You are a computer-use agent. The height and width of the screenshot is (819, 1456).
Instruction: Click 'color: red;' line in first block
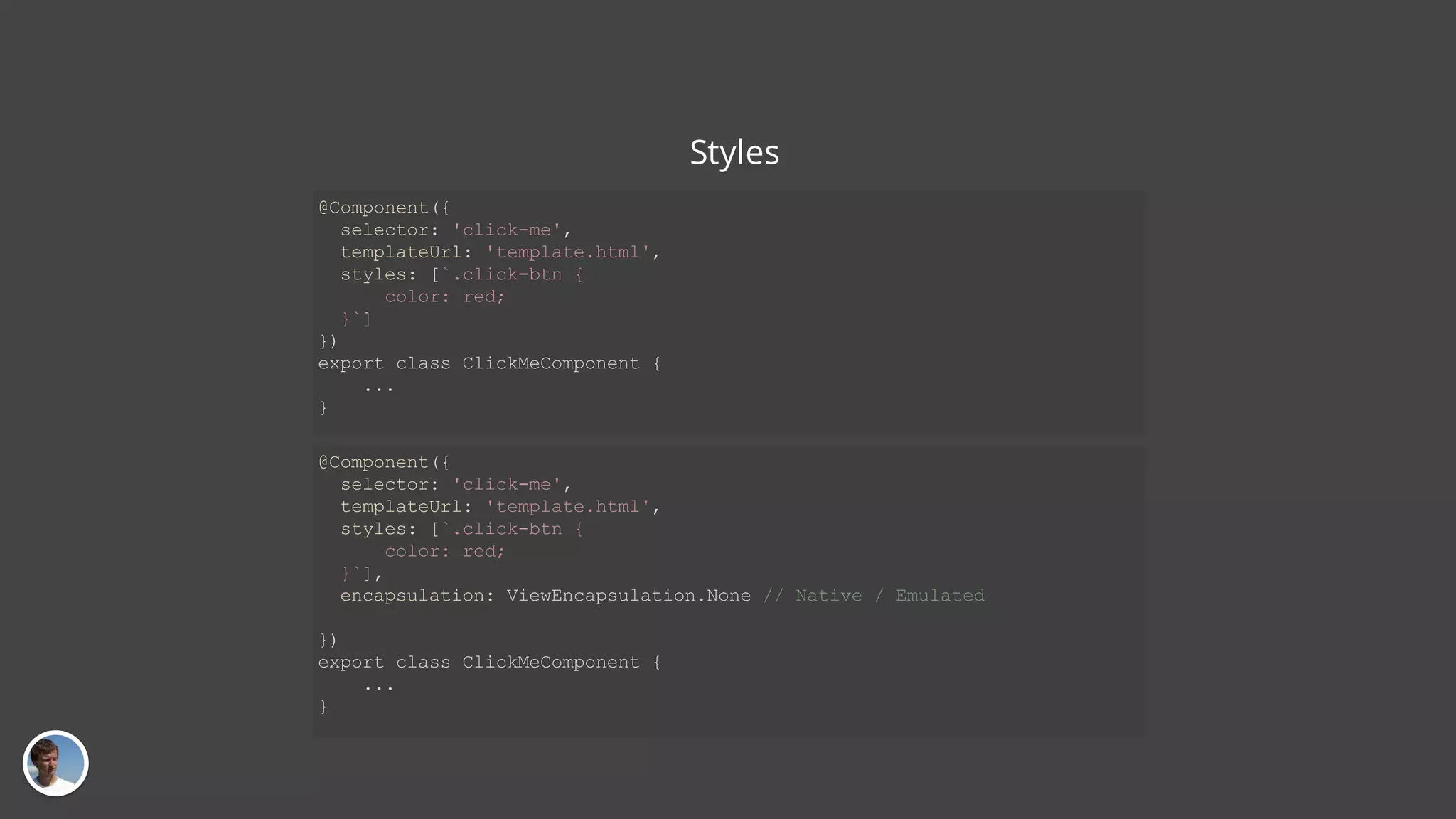pos(444,296)
